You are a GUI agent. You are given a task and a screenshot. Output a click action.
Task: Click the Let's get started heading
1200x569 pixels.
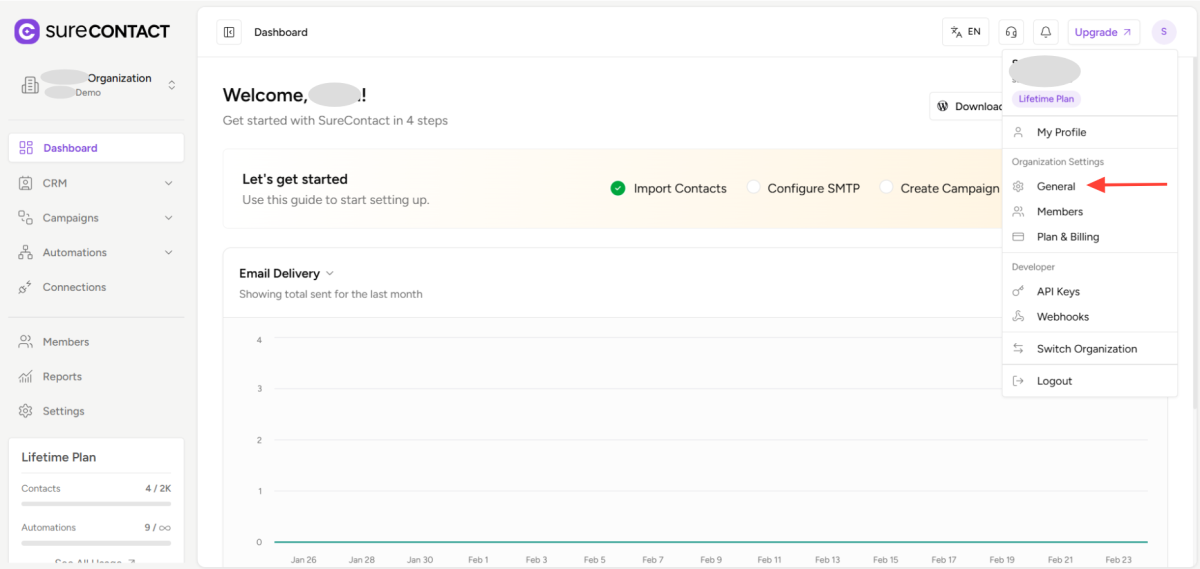pos(295,179)
